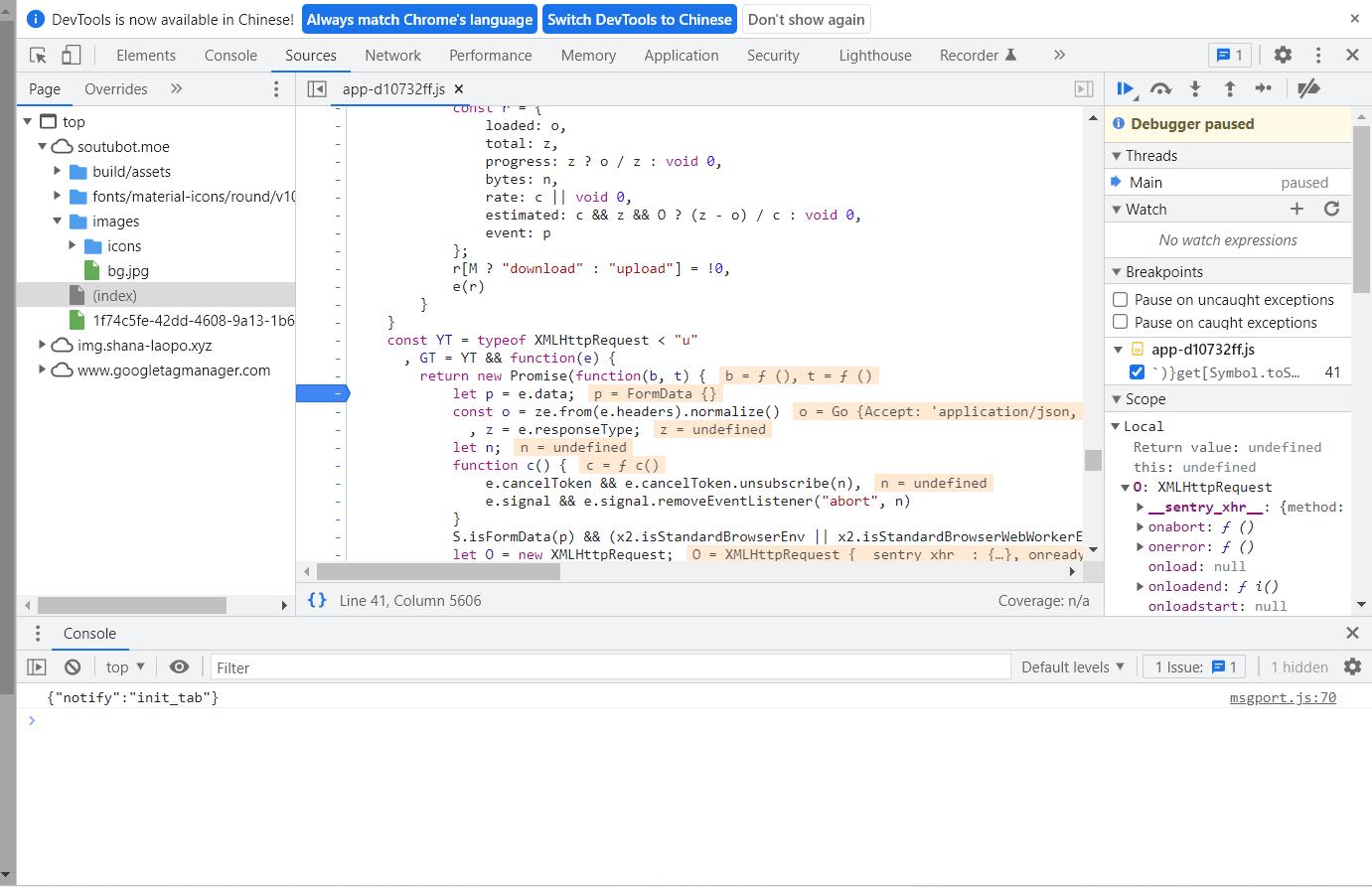Close the app-d10732ff.js file tab
Screen dimensions: 1372x887
point(459,89)
